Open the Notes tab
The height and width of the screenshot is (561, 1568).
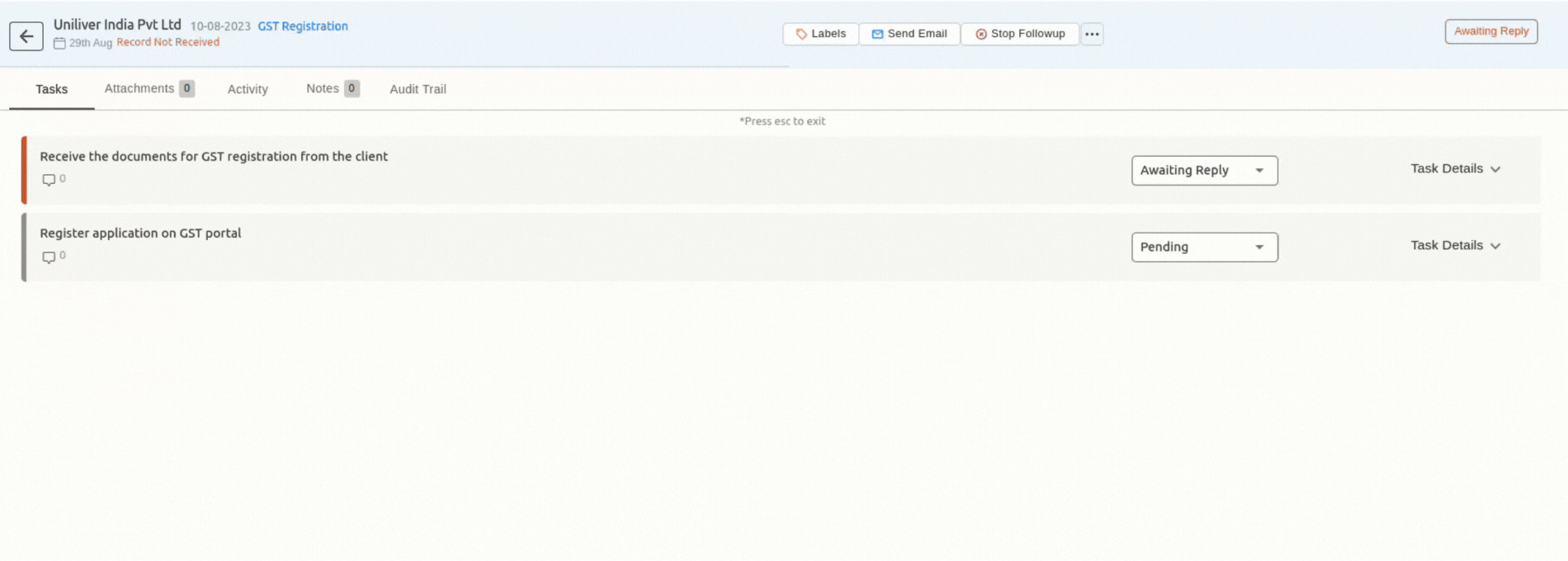333,88
